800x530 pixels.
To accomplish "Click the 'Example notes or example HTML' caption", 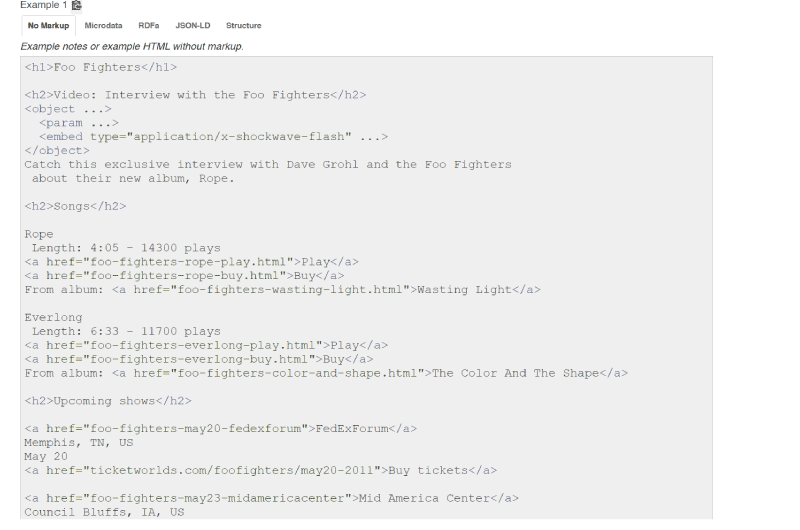I will point(132,46).
